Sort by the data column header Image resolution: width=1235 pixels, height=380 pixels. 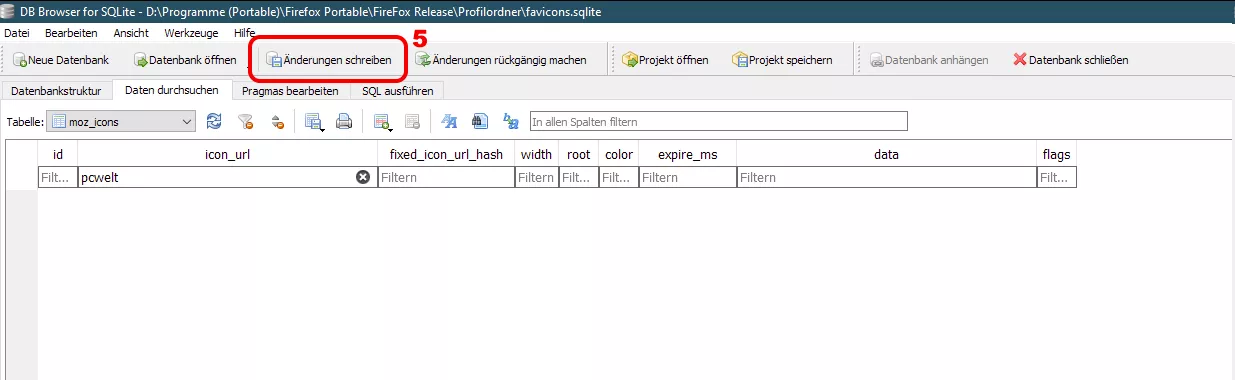click(887, 155)
